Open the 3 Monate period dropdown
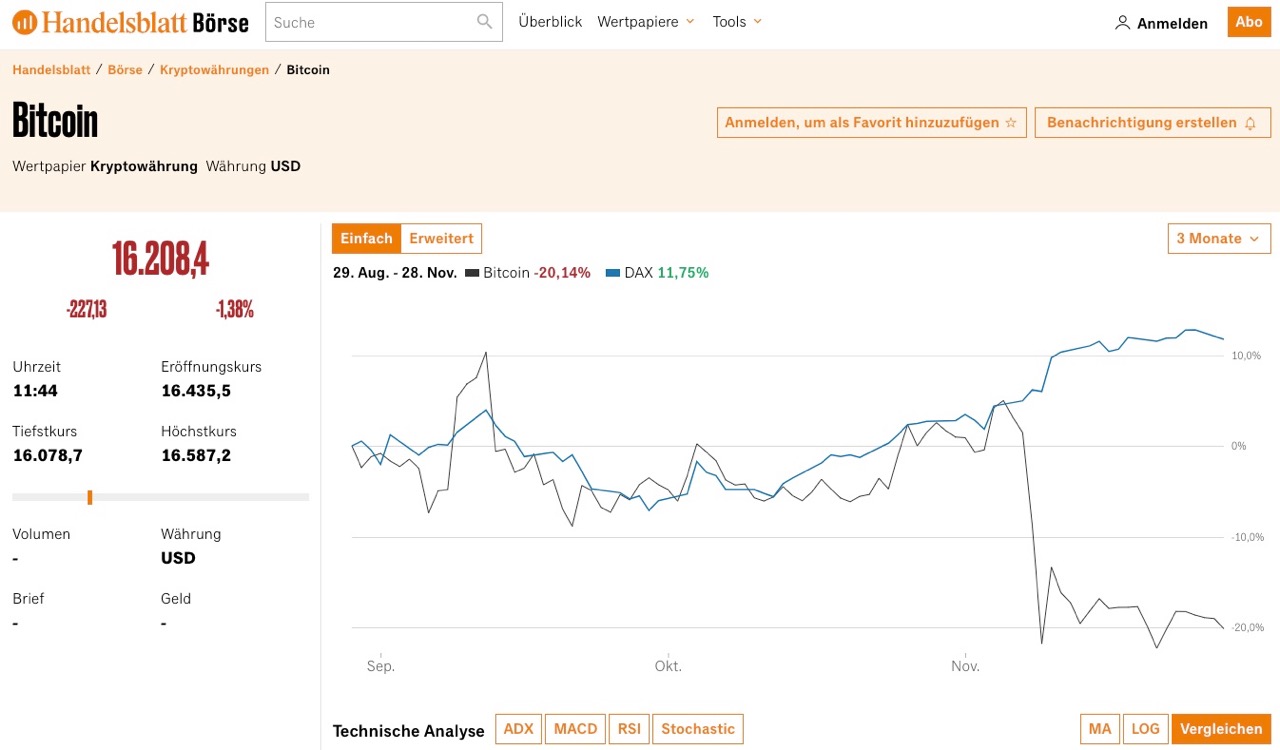The width and height of the screenshot is (1280, 750). click(1219, 239)
